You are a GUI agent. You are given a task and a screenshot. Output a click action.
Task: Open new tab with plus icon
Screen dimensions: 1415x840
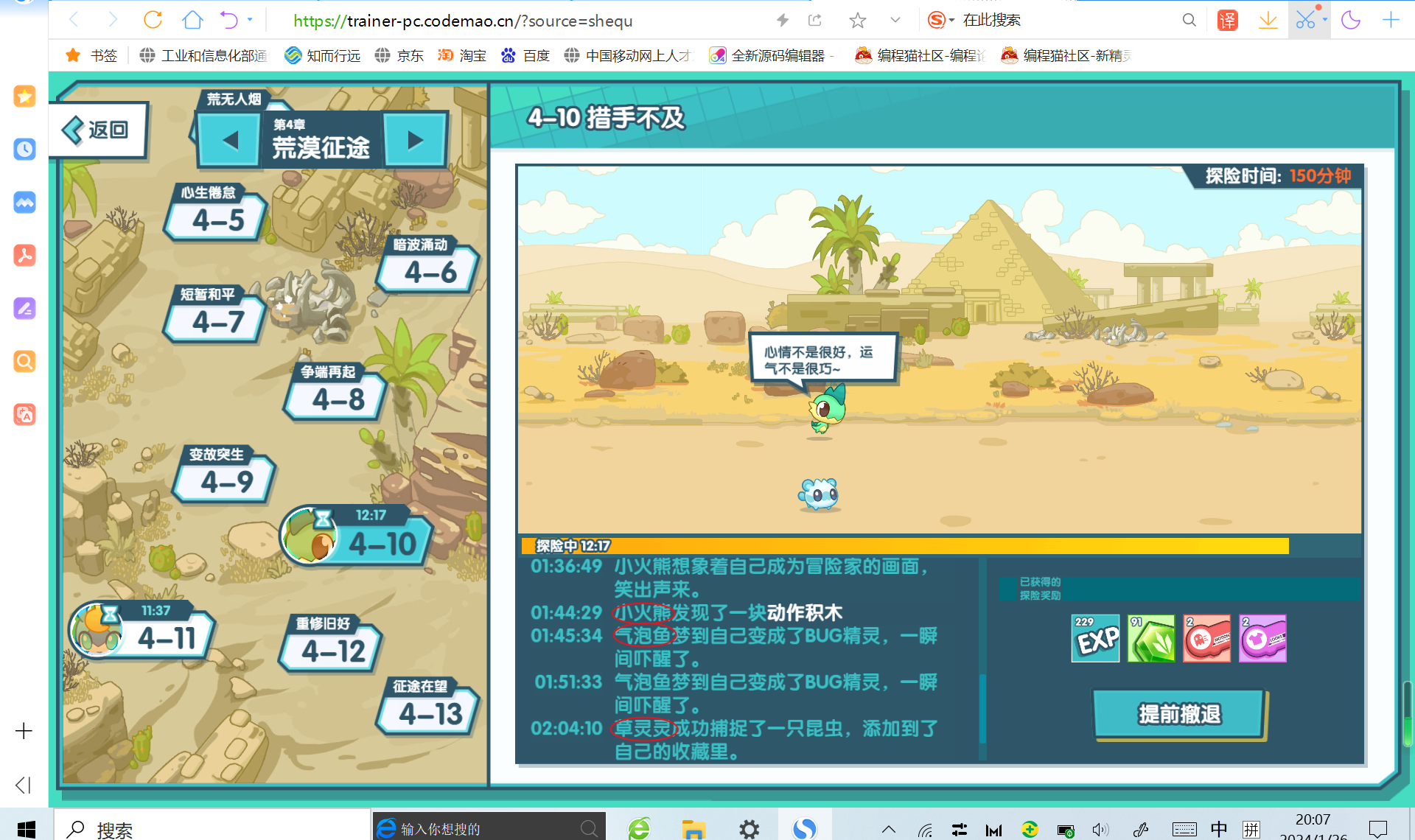[1391, 20]
